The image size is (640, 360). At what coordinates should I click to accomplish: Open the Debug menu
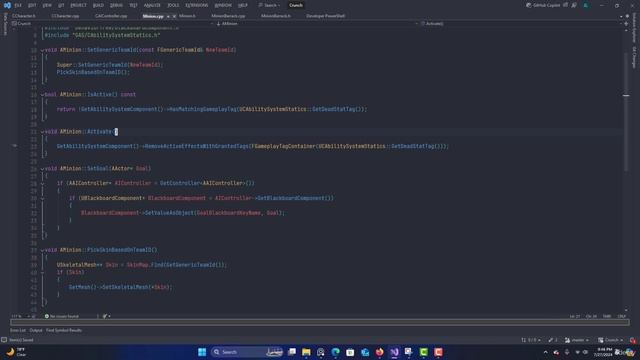pos(116,5)
